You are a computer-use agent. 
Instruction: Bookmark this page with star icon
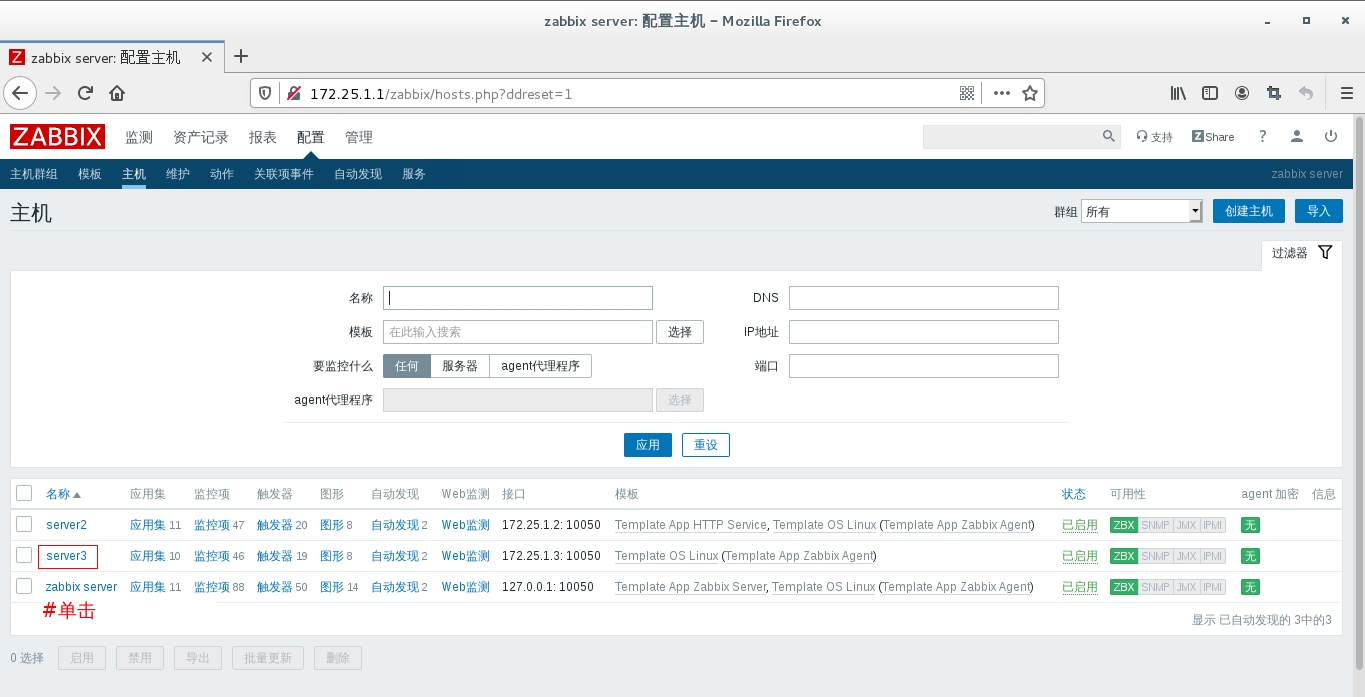(1030, 93)
